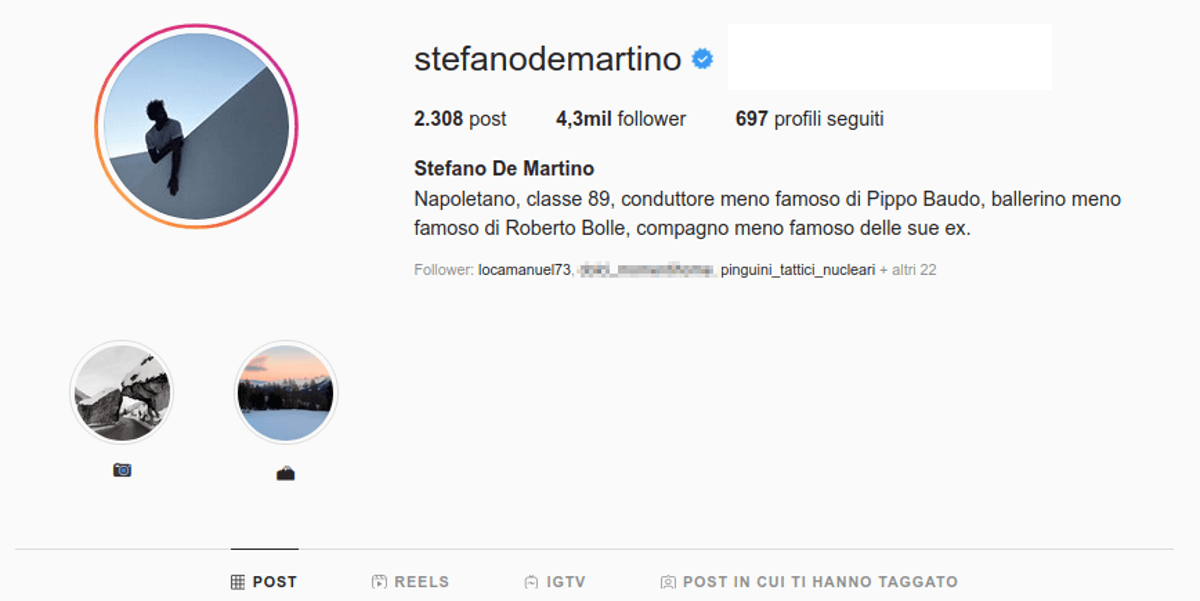Click the stefanodemartino username heading
Screen dimensions: 1200x601
(x=548, y=59)
